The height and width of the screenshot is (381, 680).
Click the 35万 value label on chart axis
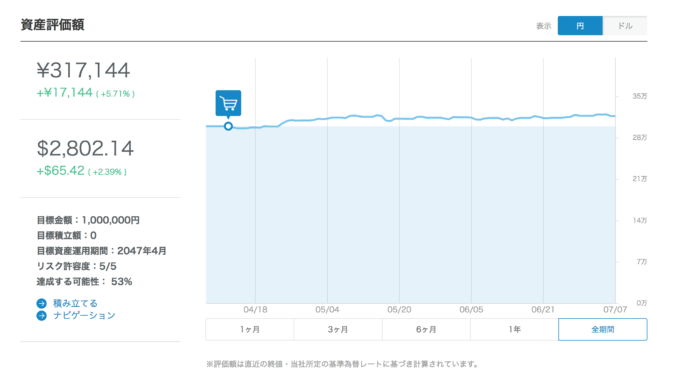click(639, 96)
